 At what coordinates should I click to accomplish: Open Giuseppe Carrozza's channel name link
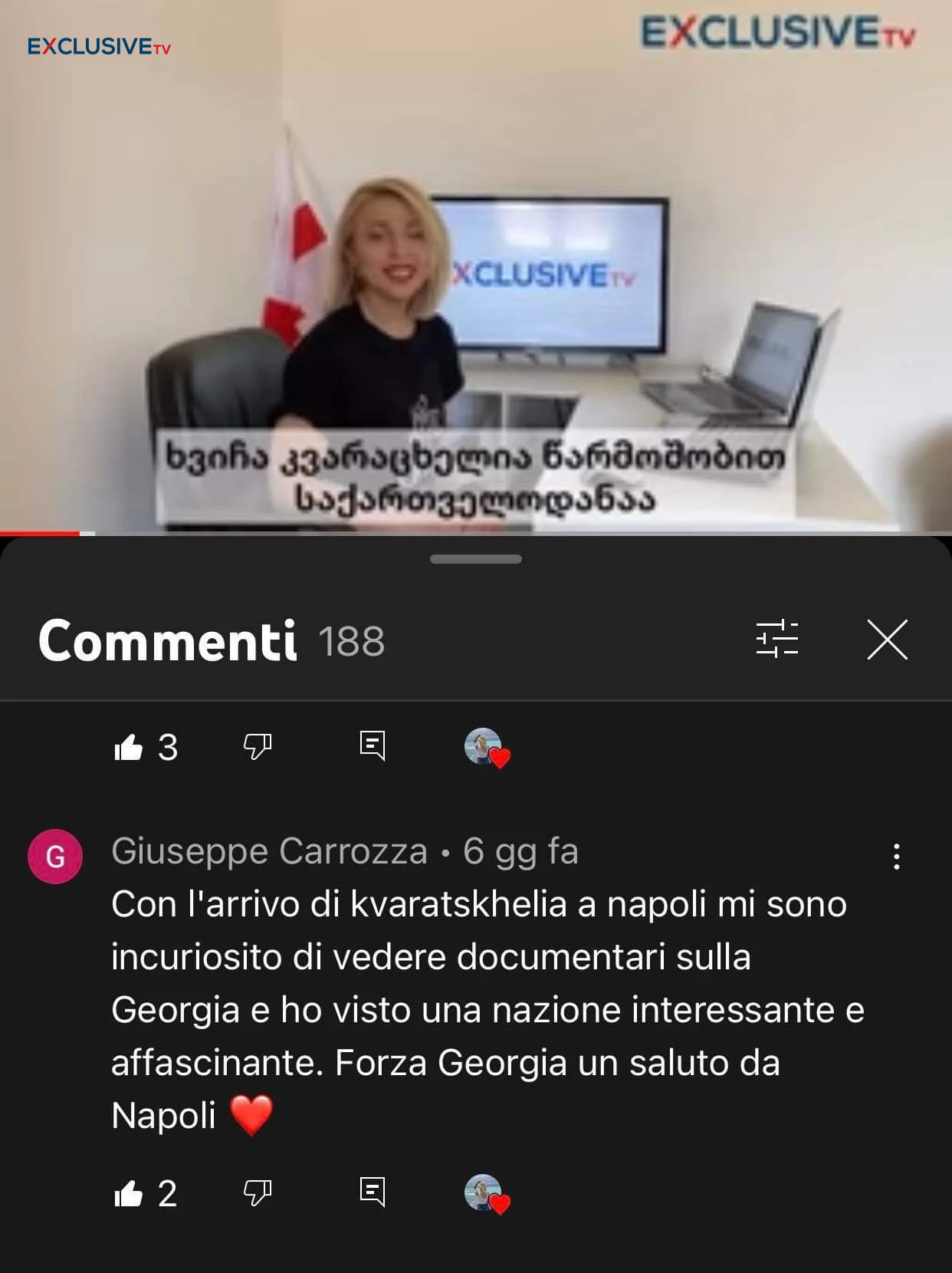(x=269, y=851)
